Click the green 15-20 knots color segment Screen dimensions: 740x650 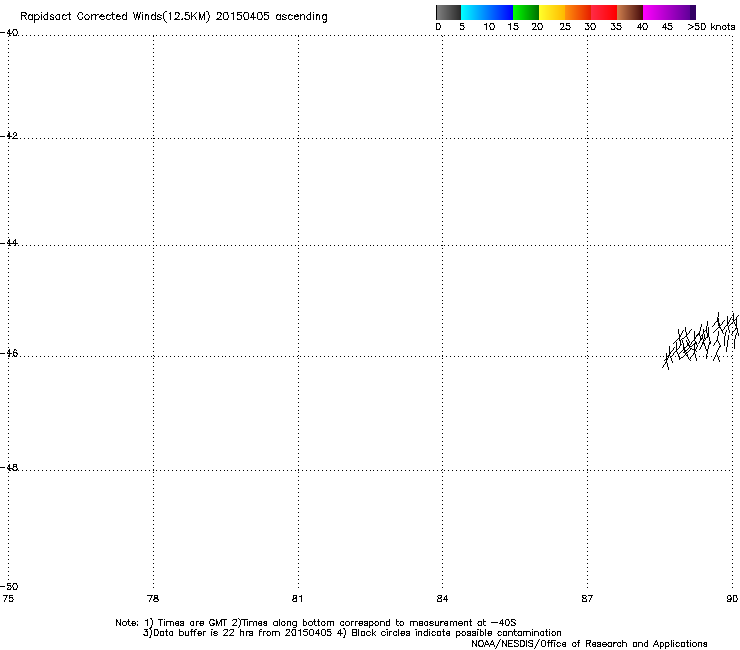click(x=526, y=12)
